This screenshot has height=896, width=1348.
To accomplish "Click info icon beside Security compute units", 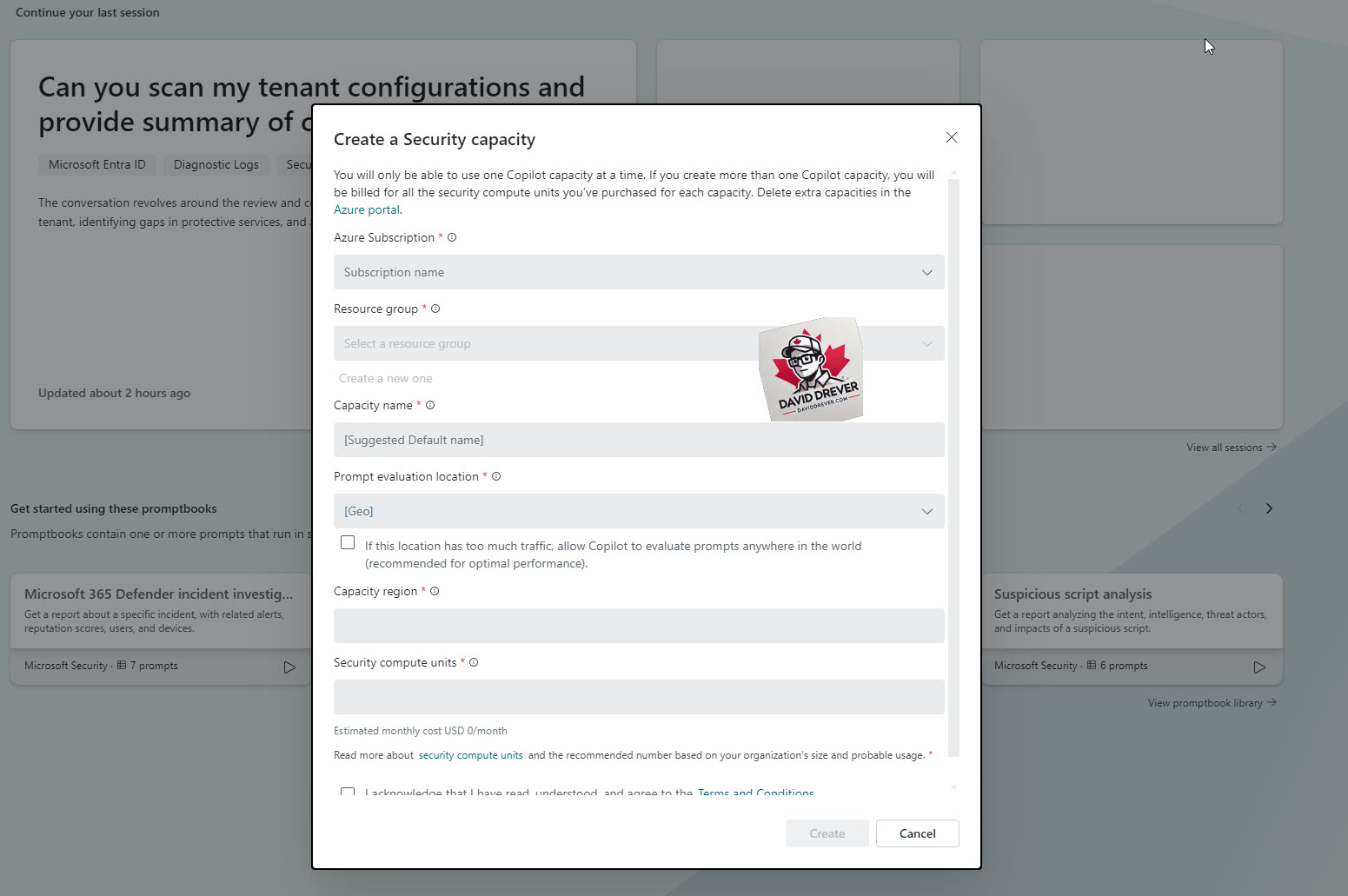I will (474, 662).
